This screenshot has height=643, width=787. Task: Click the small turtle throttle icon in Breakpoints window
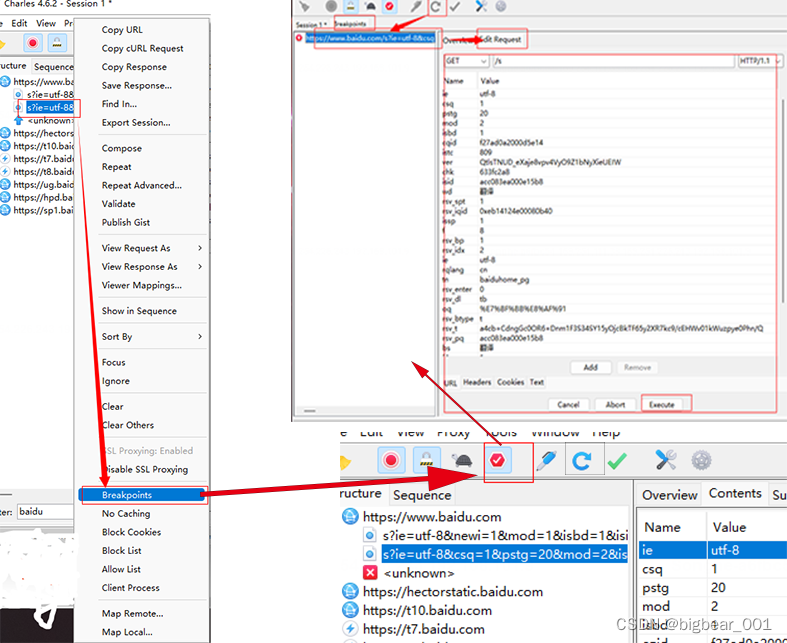click(x=370, y=6)
